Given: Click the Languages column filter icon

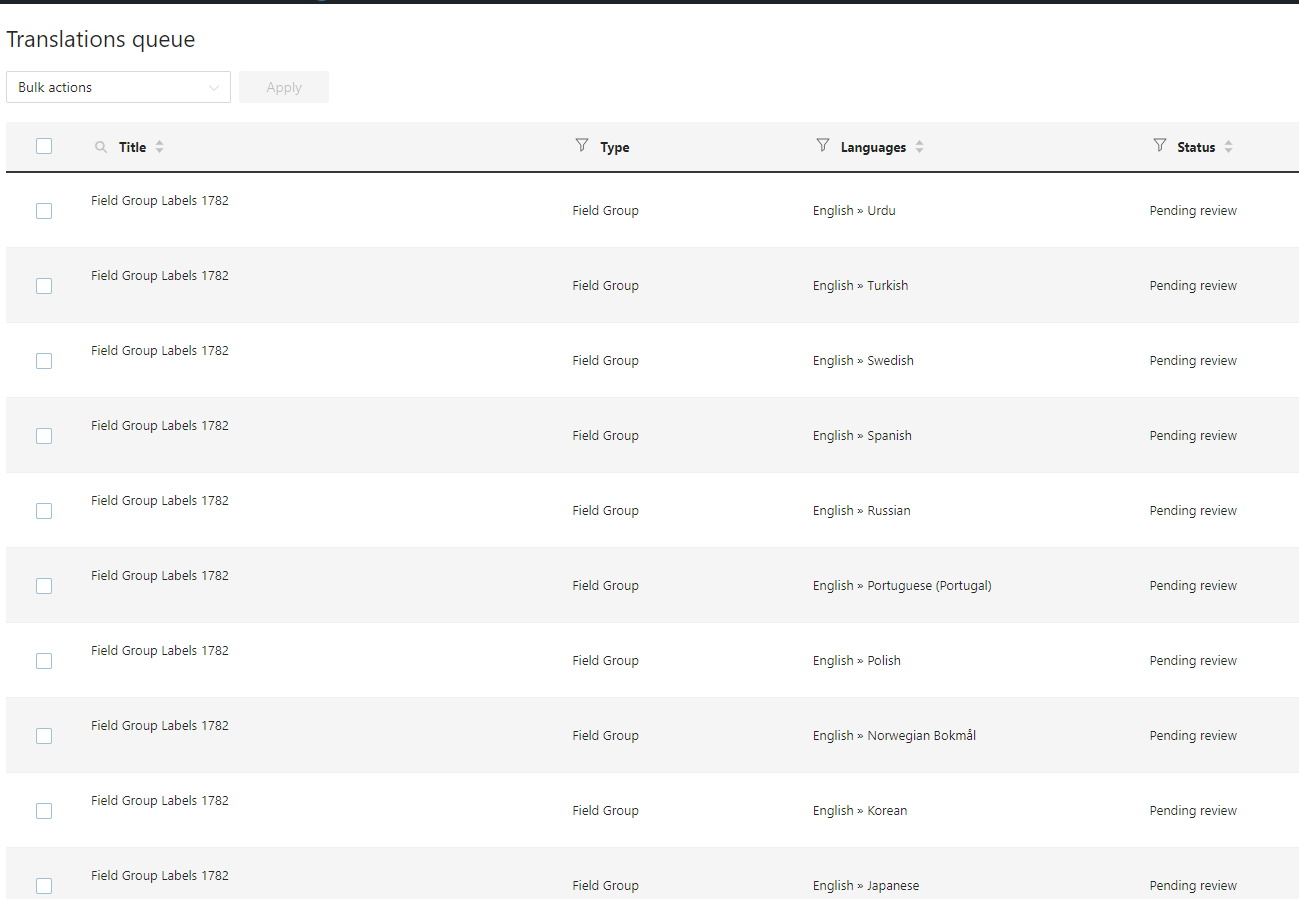Looking at the screenshot, I should [x=823, y=145].
